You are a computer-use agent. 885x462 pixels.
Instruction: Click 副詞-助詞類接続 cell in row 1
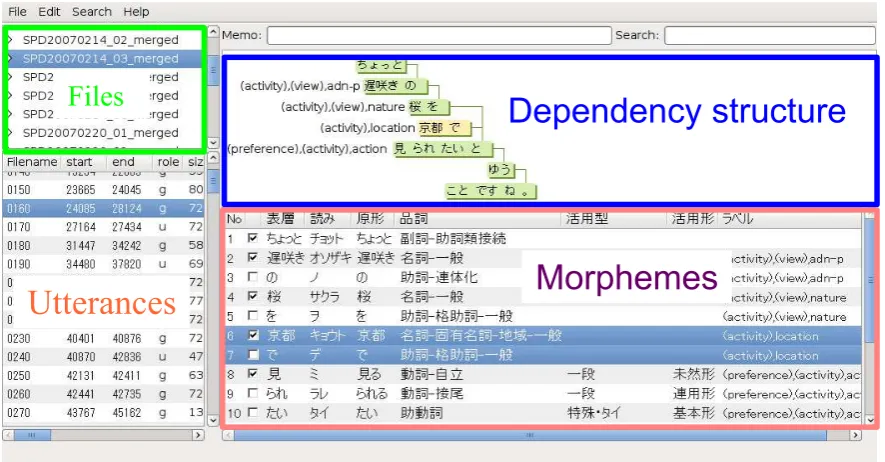click(x=453, y=239)
